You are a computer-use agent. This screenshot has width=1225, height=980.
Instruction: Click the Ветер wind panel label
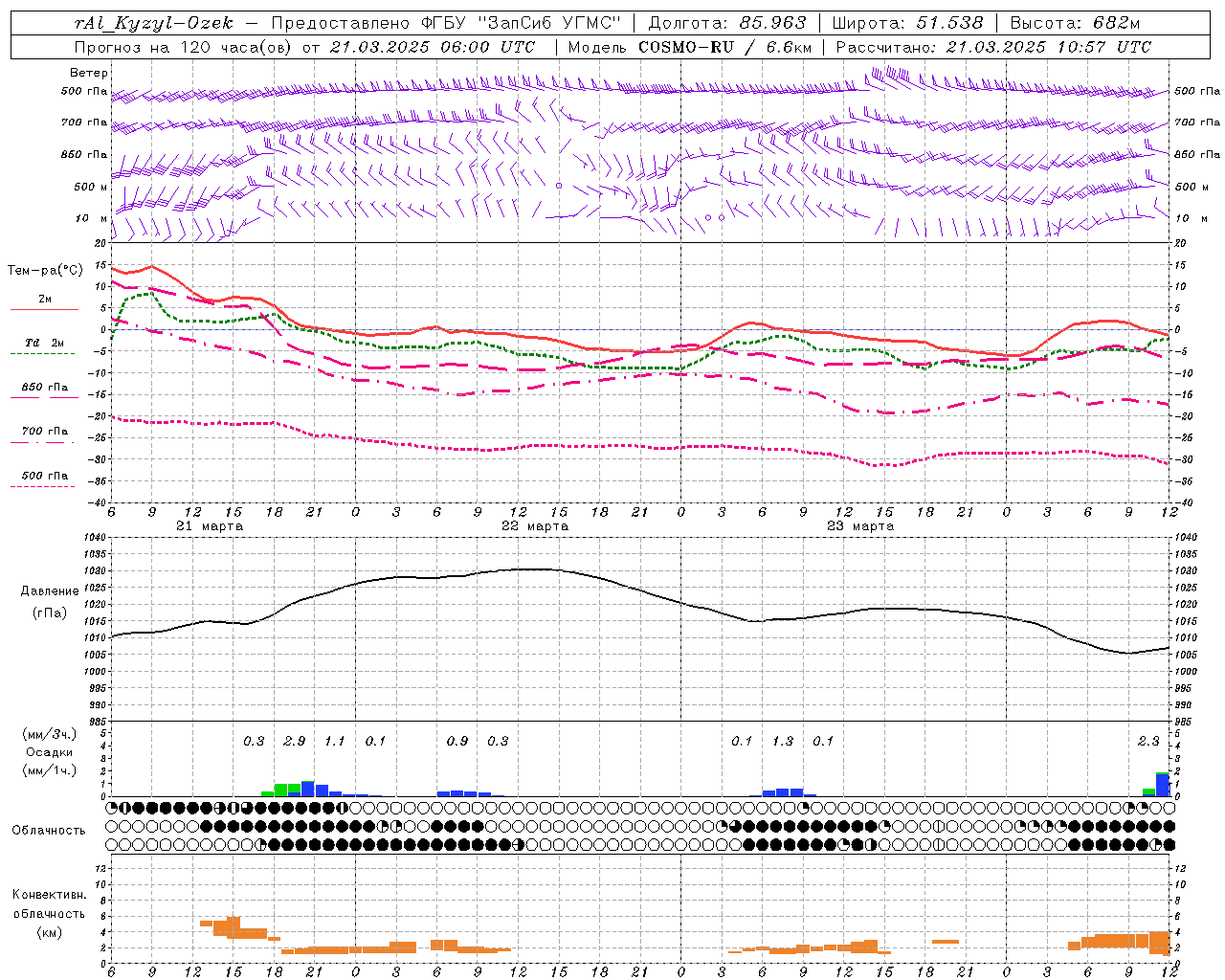88,73
